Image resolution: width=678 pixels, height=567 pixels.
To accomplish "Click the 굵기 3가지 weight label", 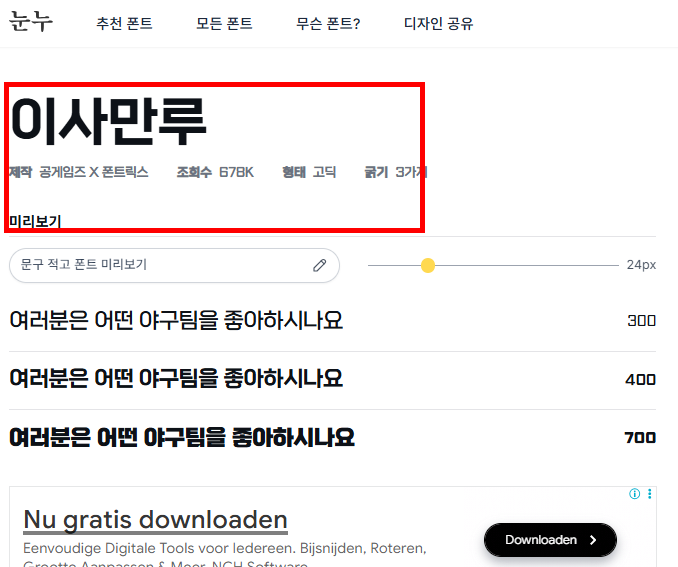I will [395, 172].
